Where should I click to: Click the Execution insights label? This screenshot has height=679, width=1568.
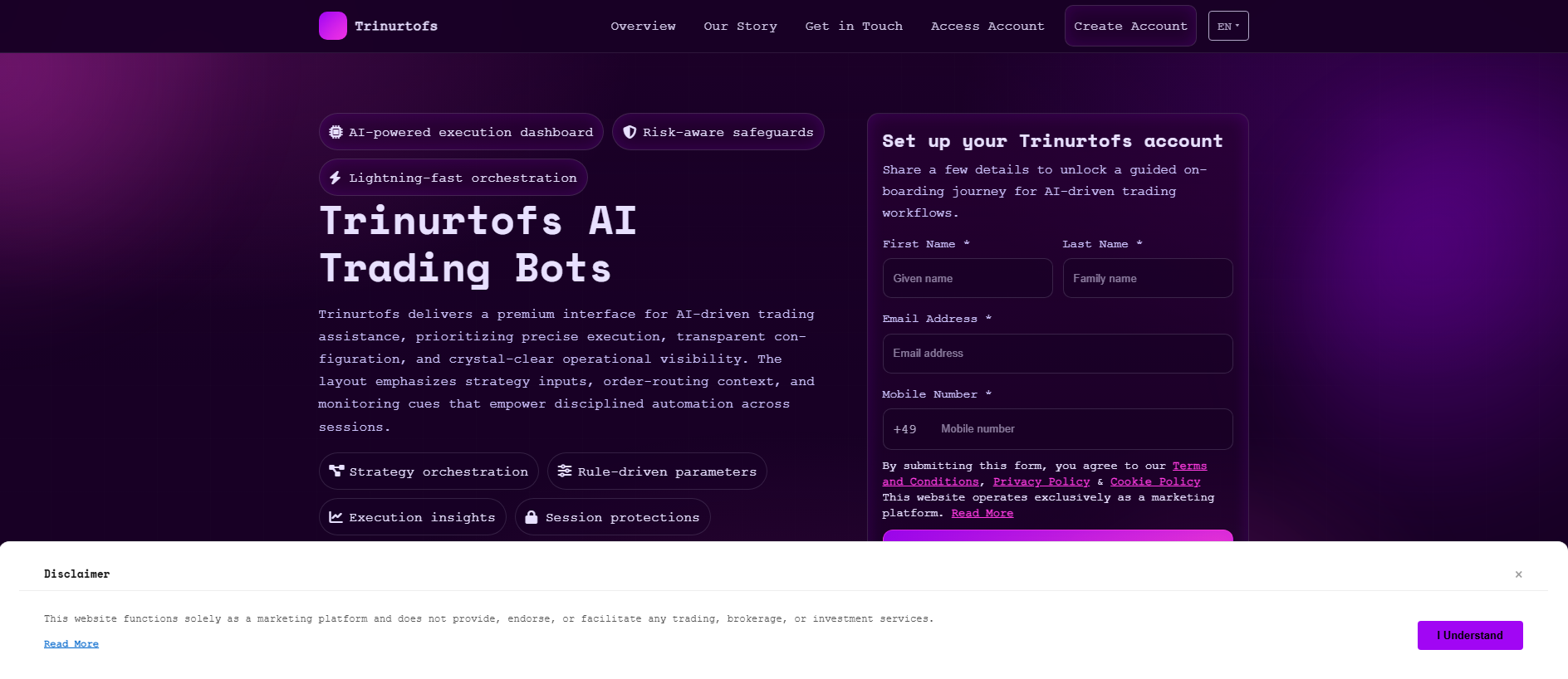422,517
